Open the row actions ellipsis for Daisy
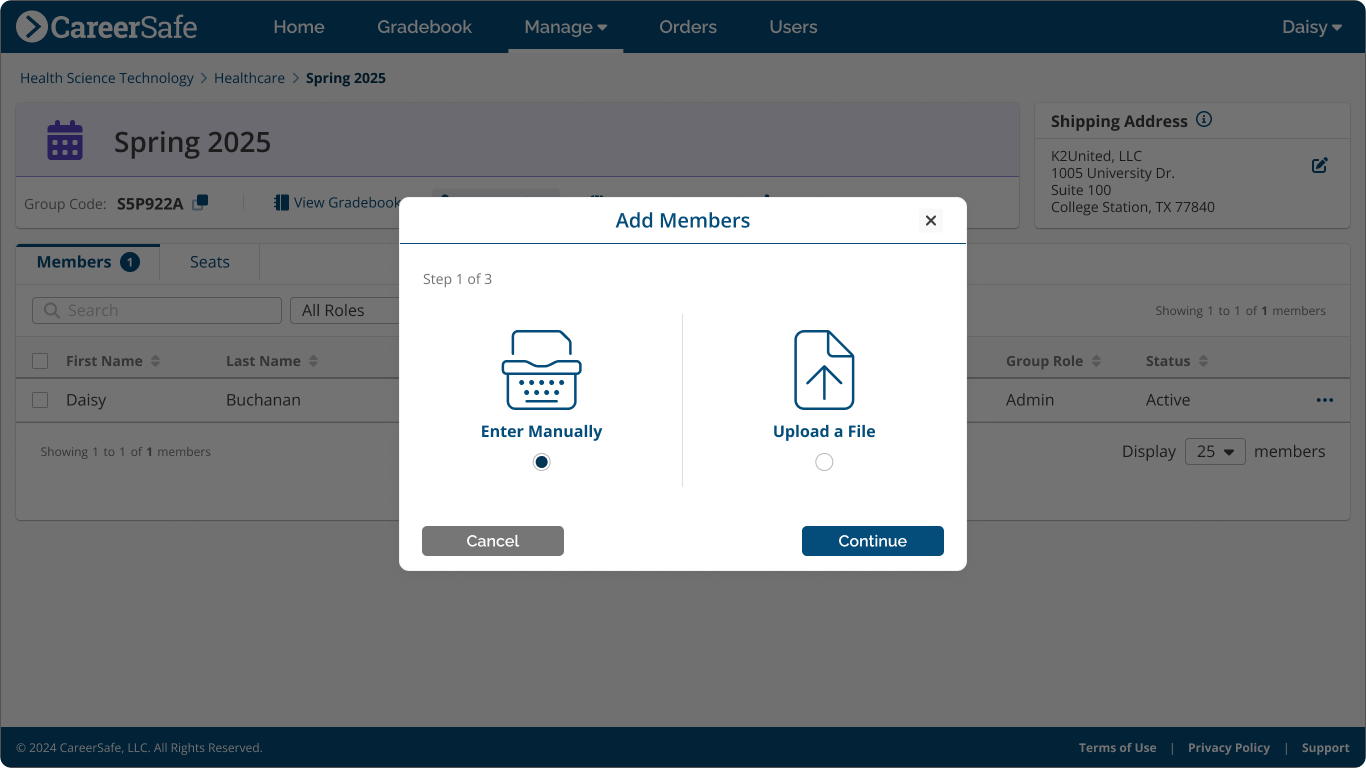 pyautogui.click(x=1324, y=400)
